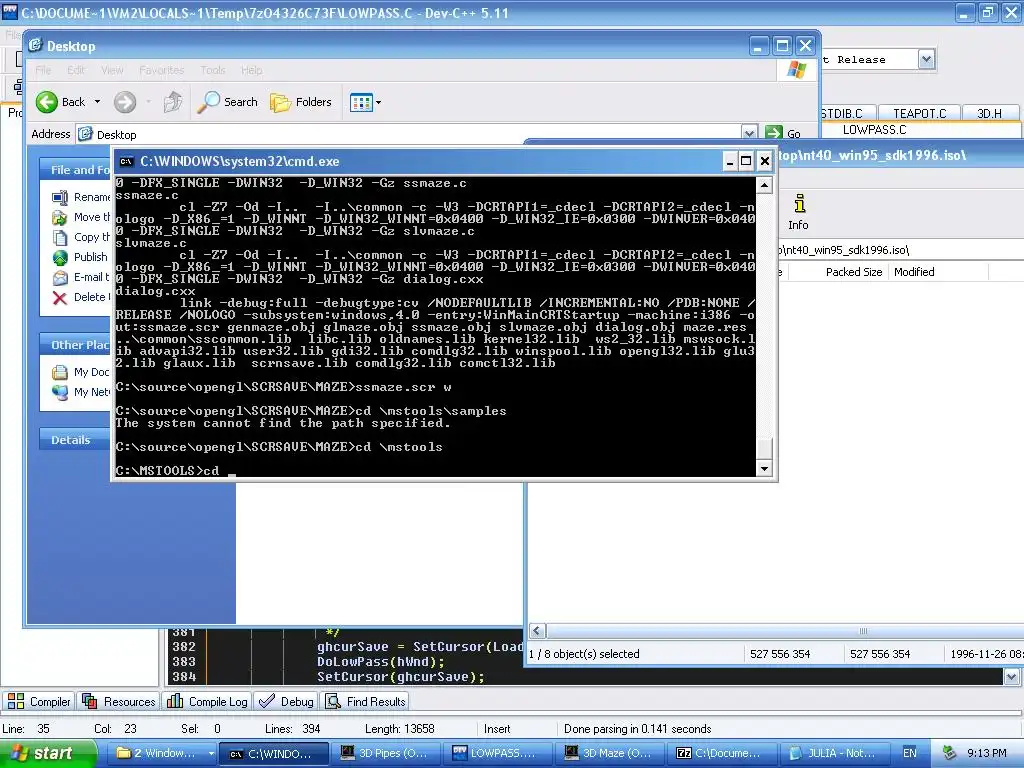Expand the Details panel header
This screenshot has height=768, width=1024.
coord(74,440)
